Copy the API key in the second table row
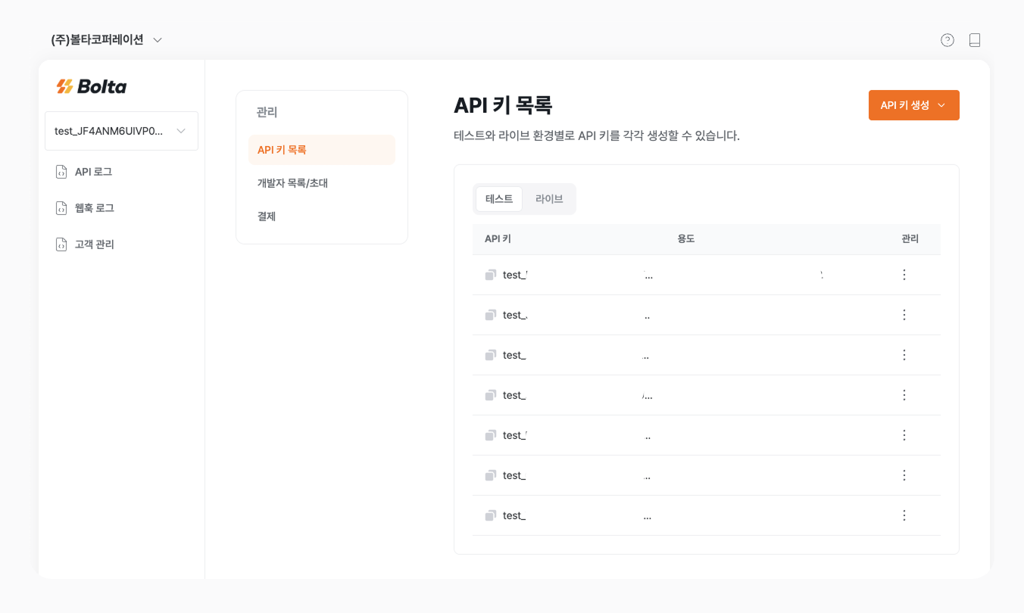Screen dimensions: 1024x613 tap(490, 315)
